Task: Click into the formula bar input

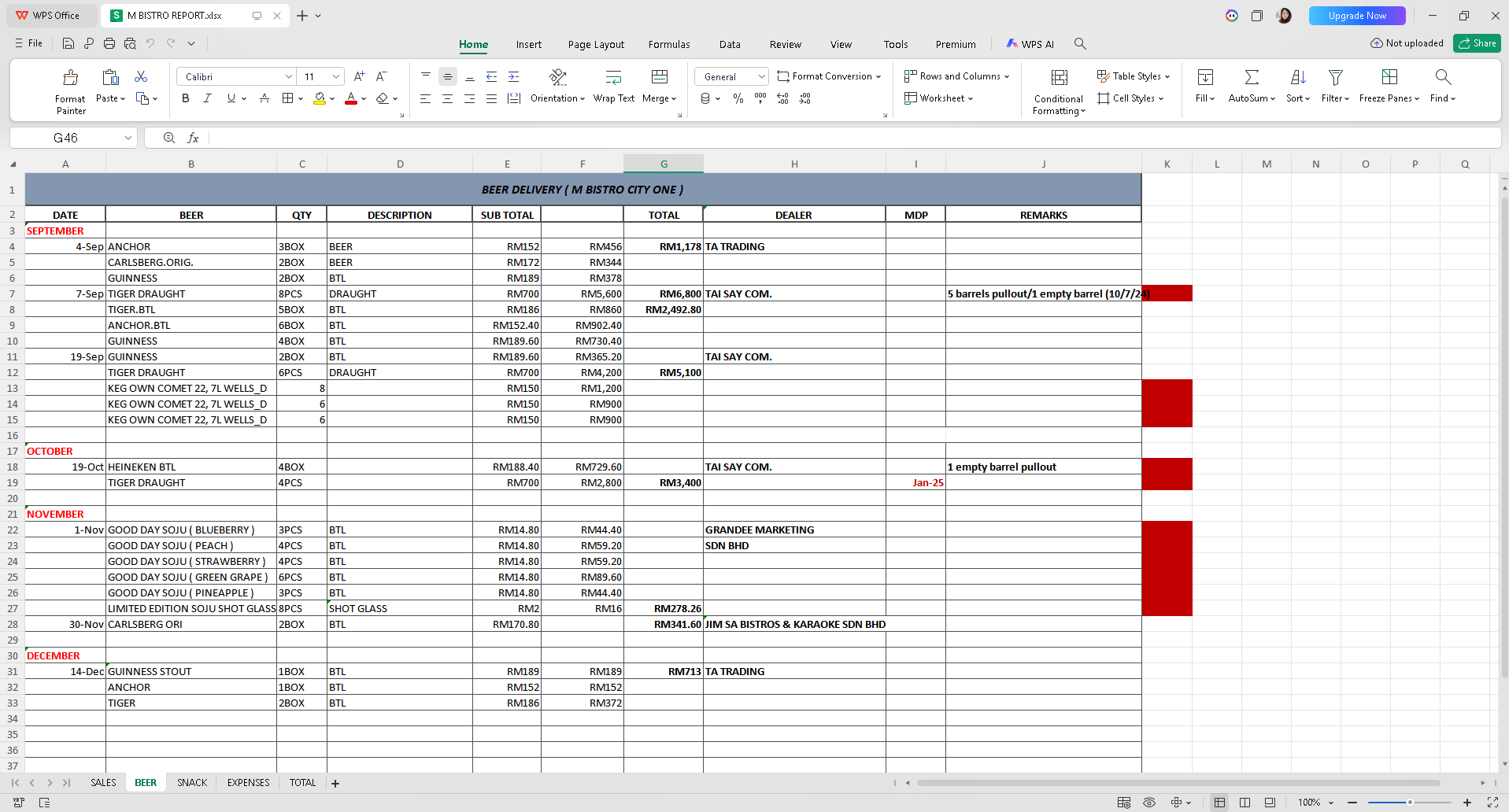Action: coord(854,138)
